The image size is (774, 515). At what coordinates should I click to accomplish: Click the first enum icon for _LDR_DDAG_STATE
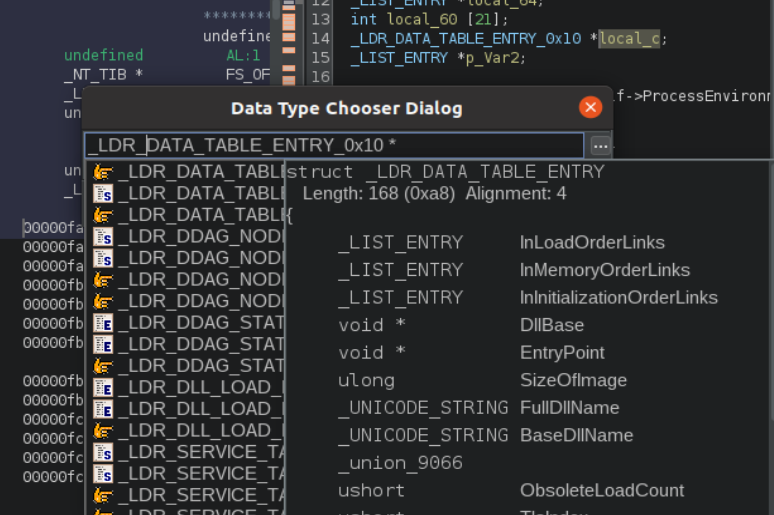pyautogui.click(x=103, y=322)
